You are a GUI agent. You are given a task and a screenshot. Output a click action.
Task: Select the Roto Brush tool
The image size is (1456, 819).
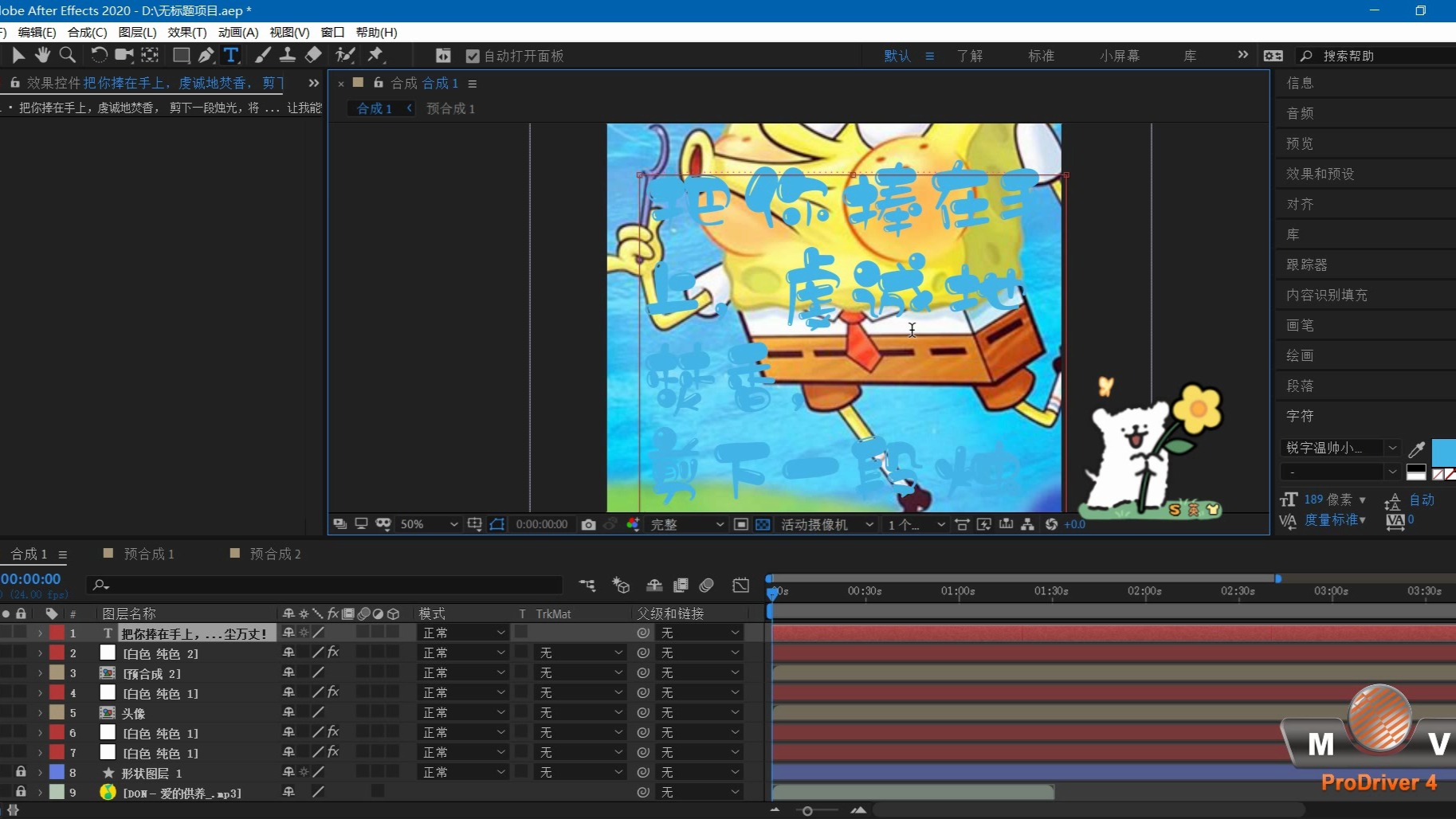345,55
